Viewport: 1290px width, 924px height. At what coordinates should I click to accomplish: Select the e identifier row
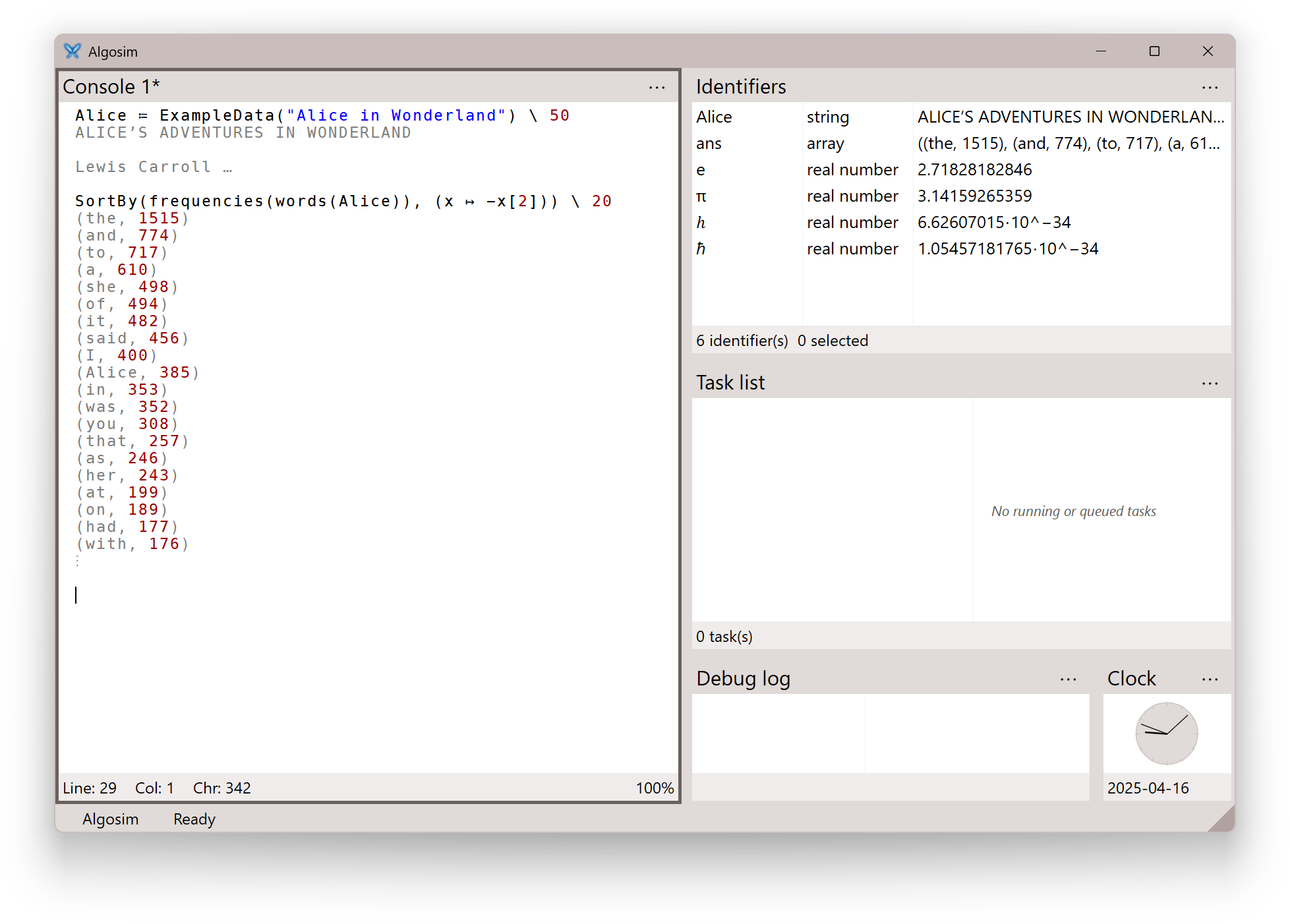(961, 169)
